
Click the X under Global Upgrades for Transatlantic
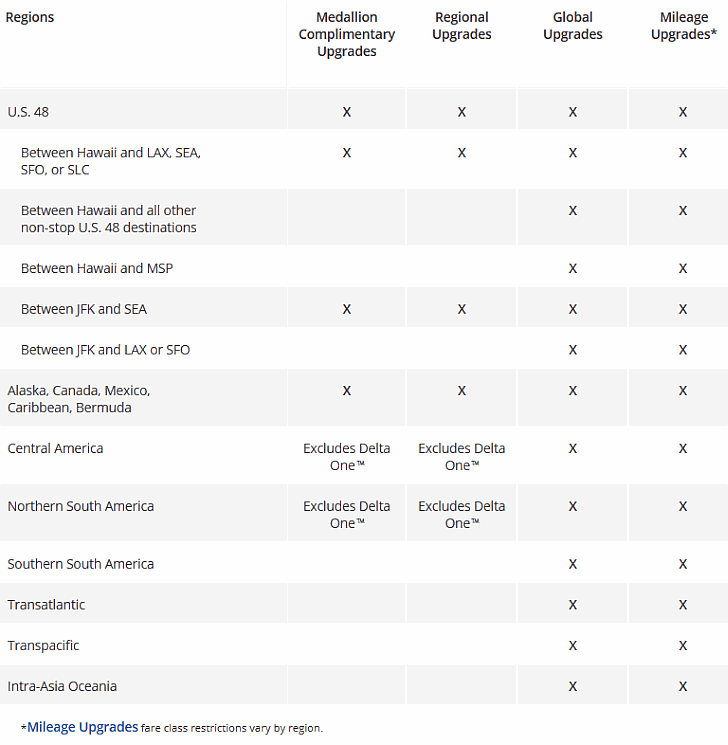click(573, 605)
